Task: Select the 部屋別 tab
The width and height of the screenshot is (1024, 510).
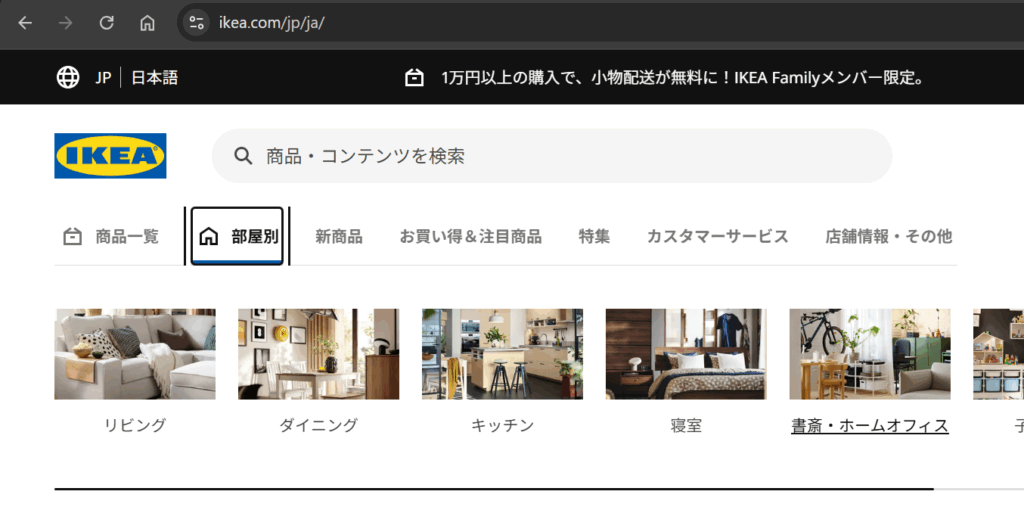Action: click(238, 237)
